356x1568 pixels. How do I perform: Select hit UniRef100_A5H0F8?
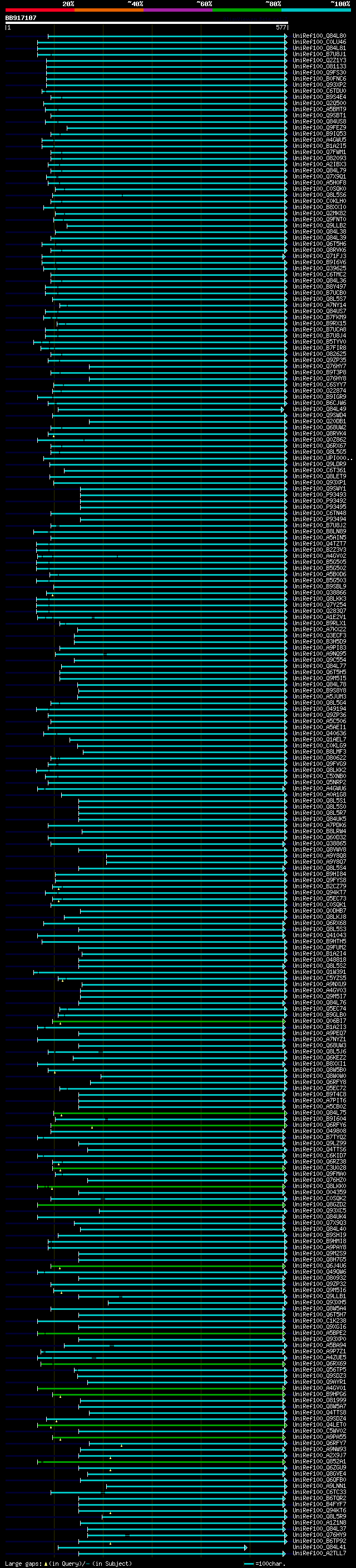pos(319,182)
